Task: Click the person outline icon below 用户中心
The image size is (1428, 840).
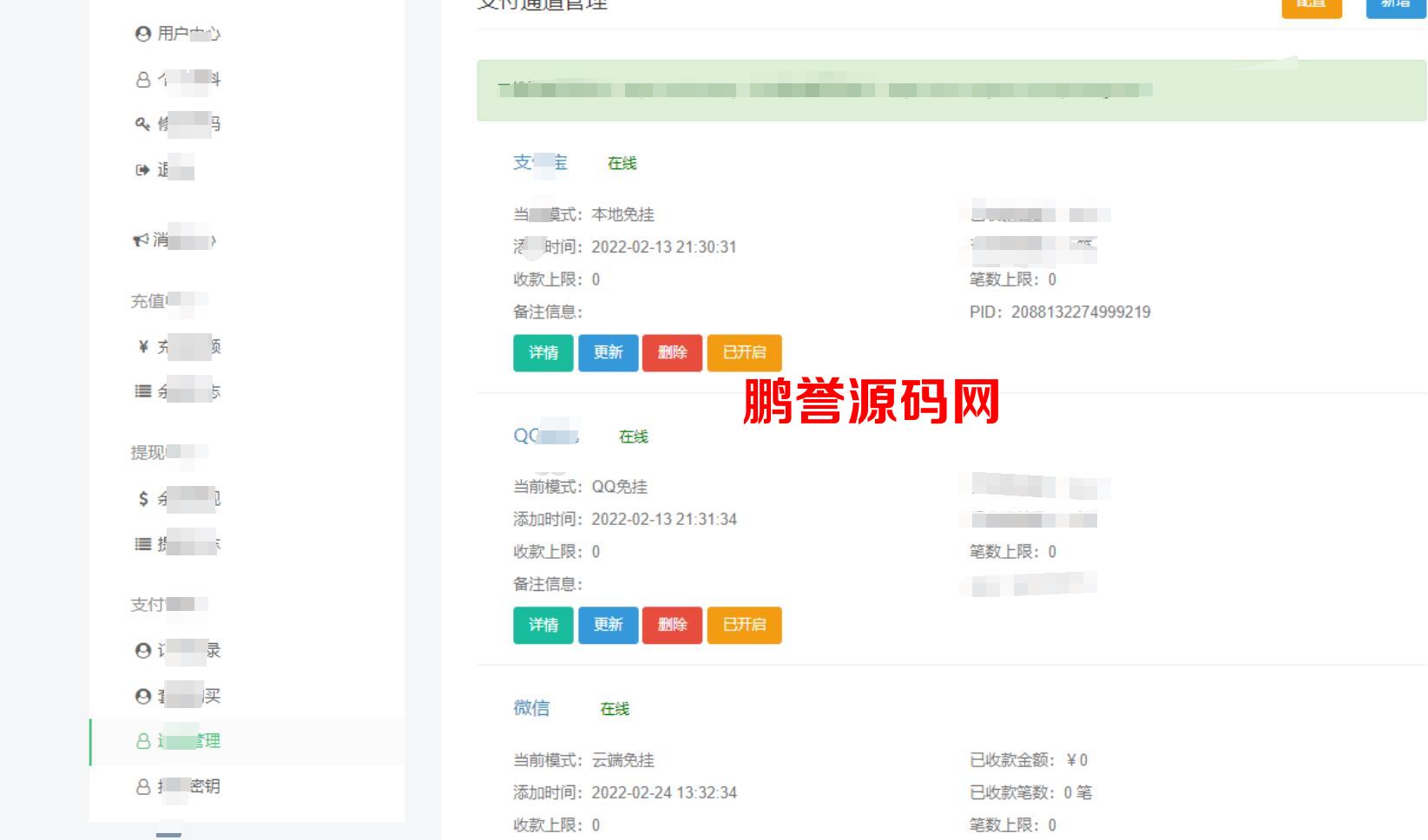Action: 143,80
